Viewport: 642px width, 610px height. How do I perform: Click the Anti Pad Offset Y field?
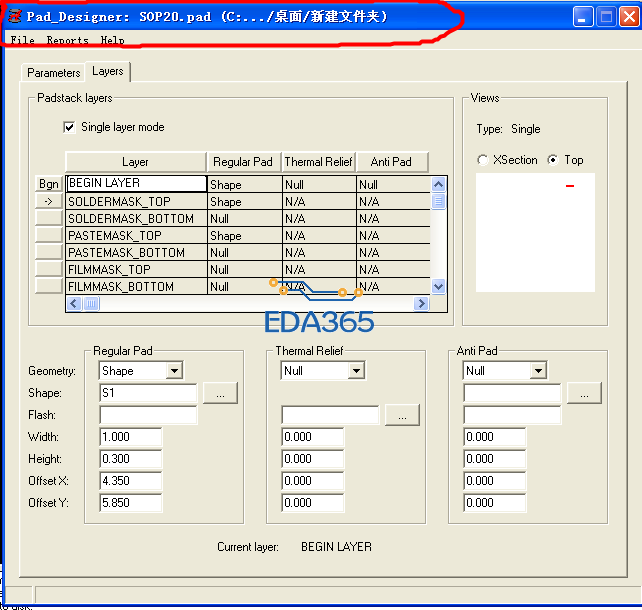495,503
